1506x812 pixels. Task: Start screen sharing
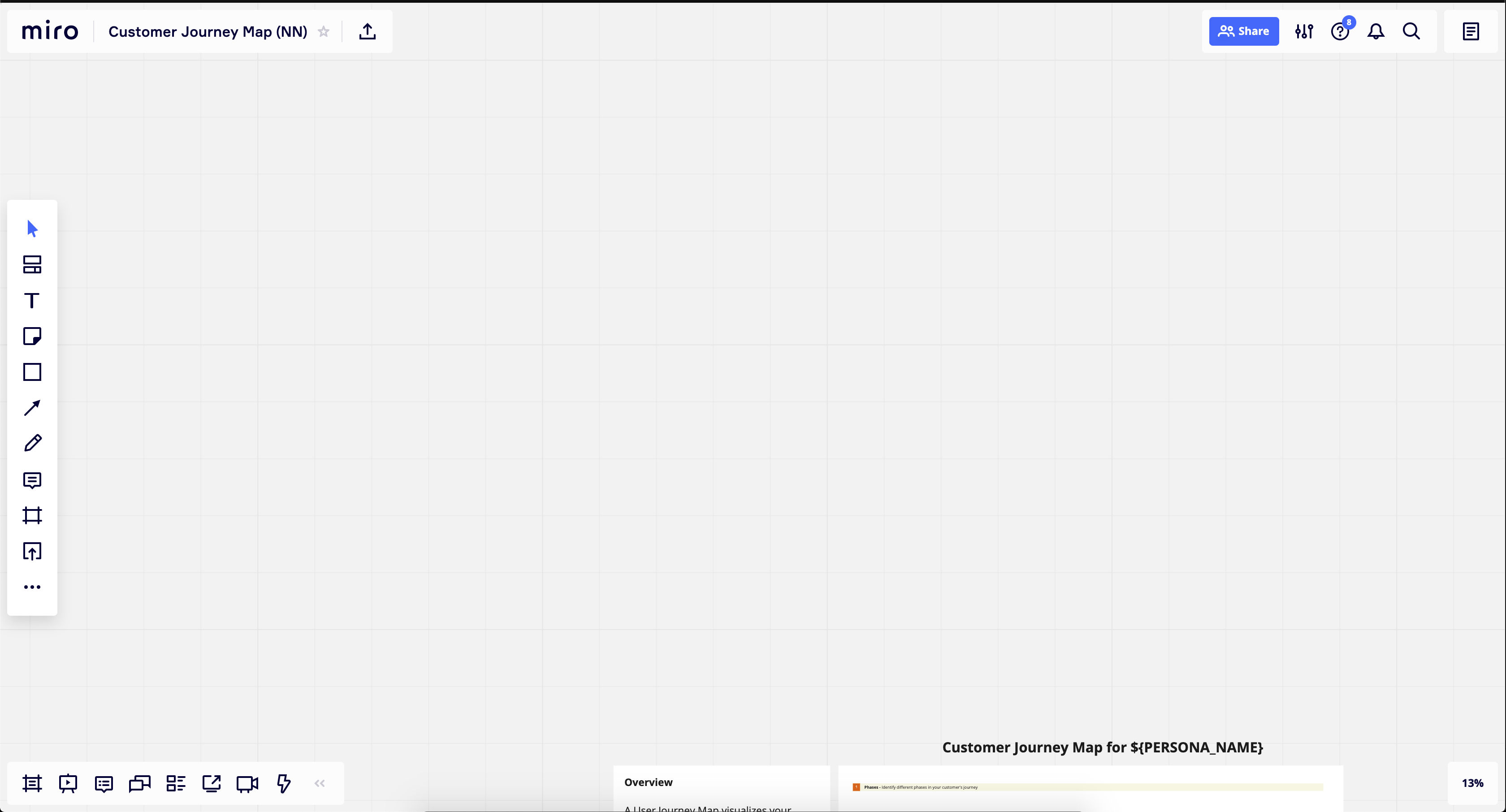[211, 783]
